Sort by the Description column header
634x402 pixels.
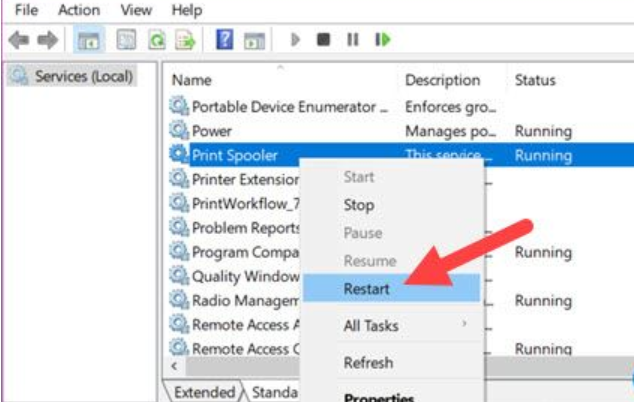(443, 80)
